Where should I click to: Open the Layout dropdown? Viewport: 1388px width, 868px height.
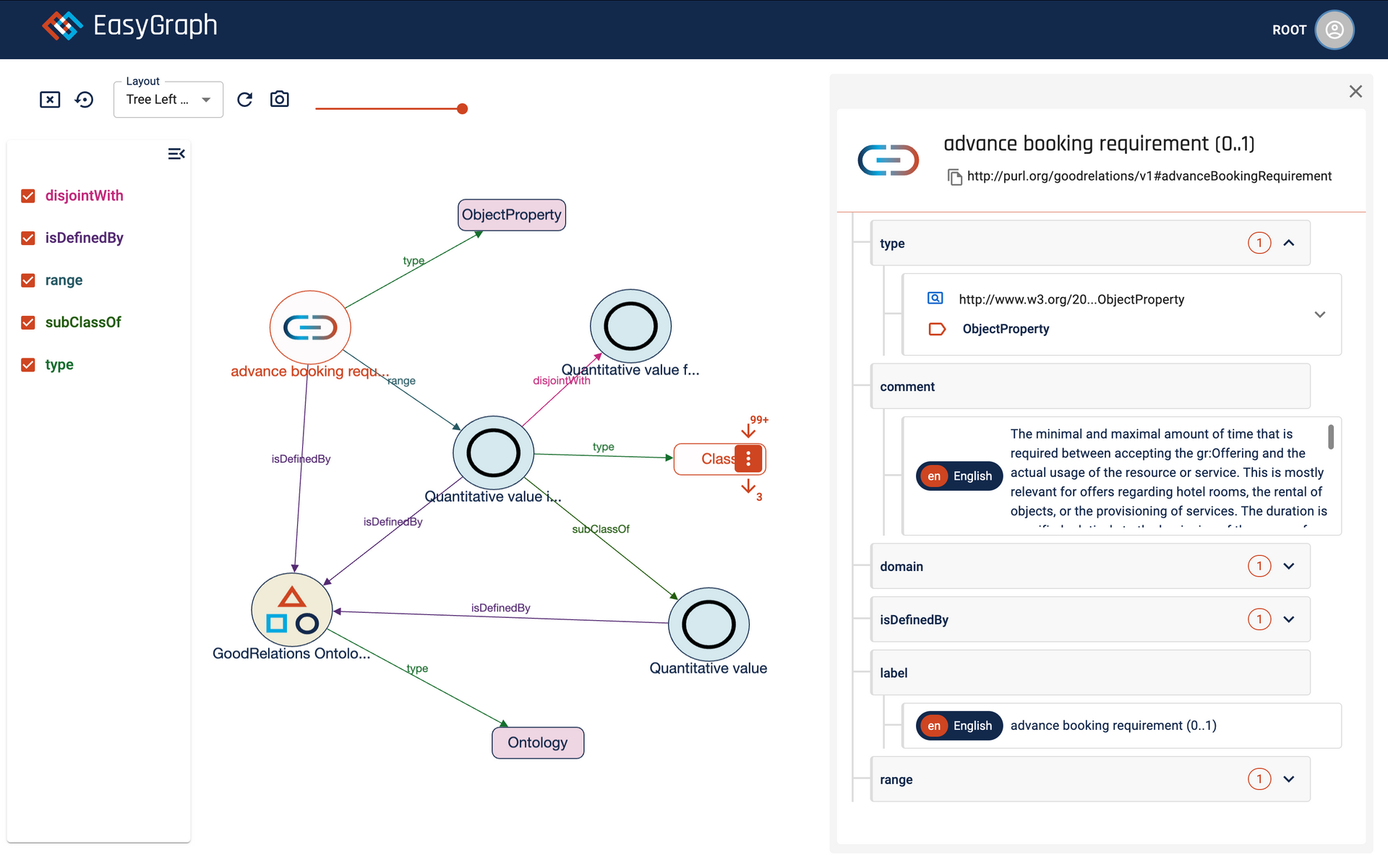pos(168,100)
